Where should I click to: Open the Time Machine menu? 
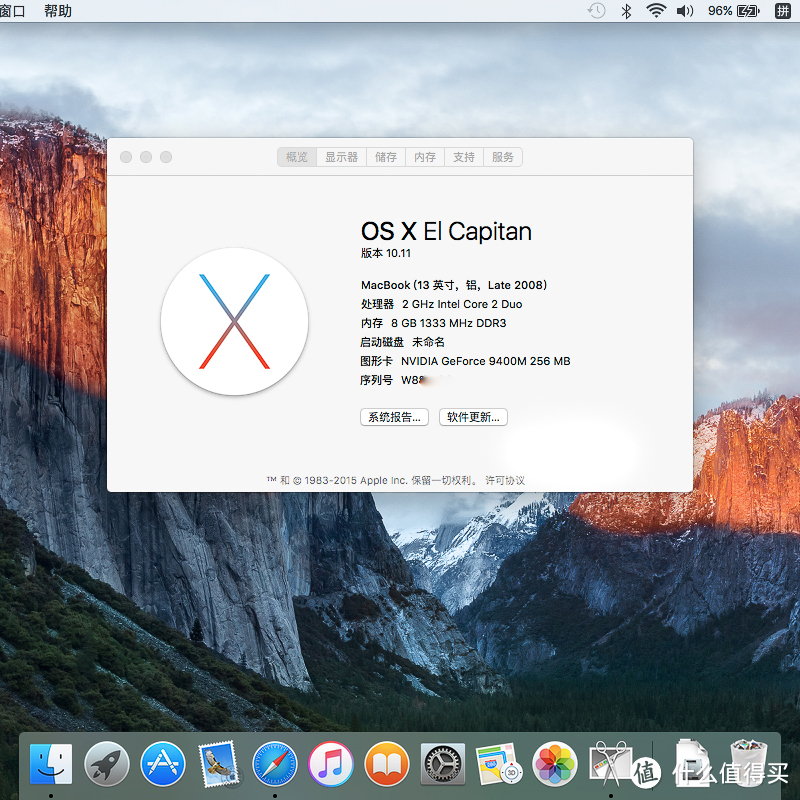597,11
